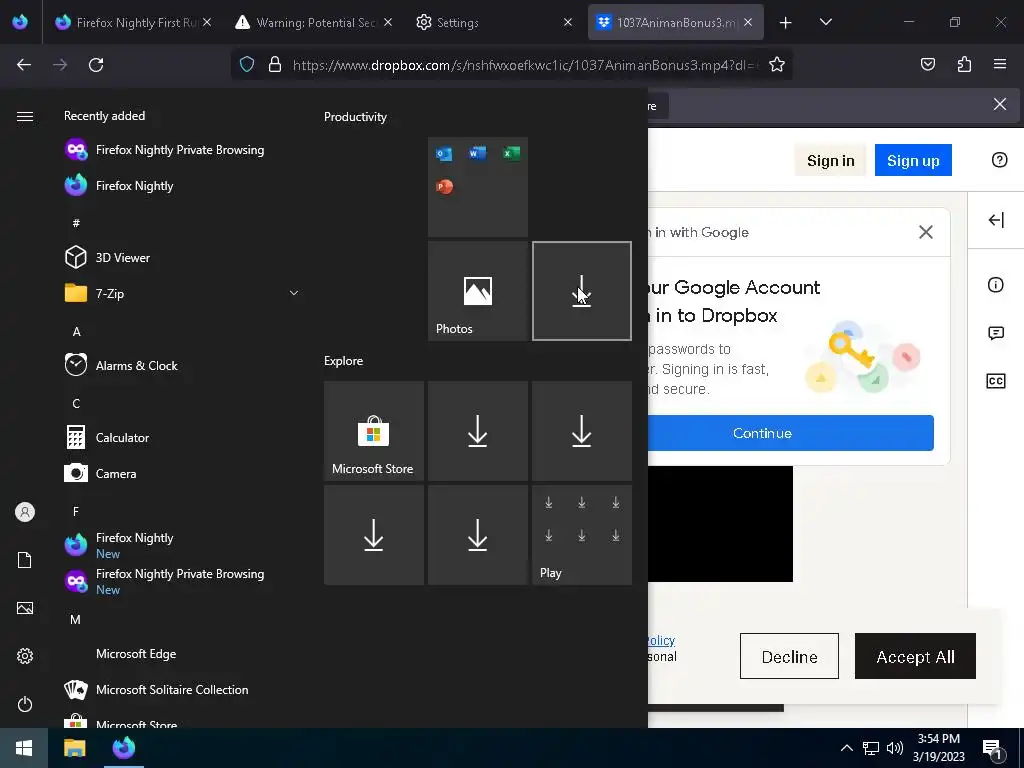Viewport: 1024px width, 768px height.
Task: Open comments panel in Dropbox sidebar
Action: (995, 333)
